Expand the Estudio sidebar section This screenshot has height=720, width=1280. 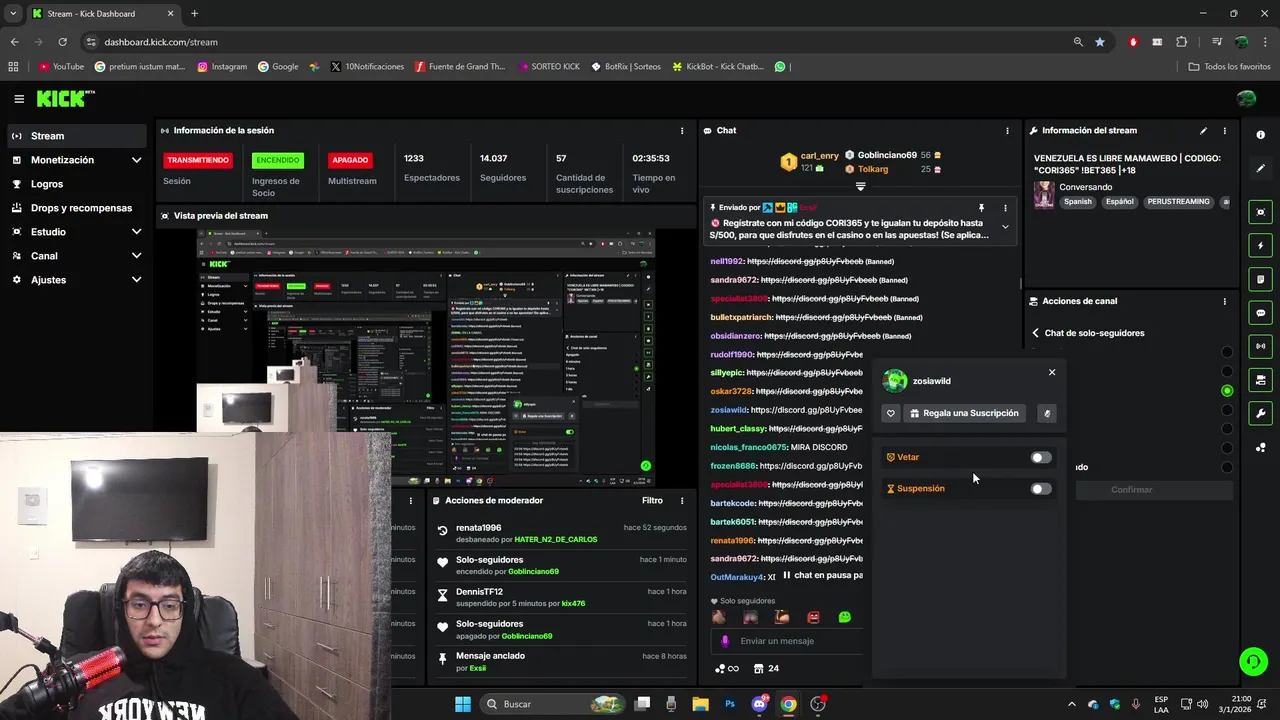point(137,232)
